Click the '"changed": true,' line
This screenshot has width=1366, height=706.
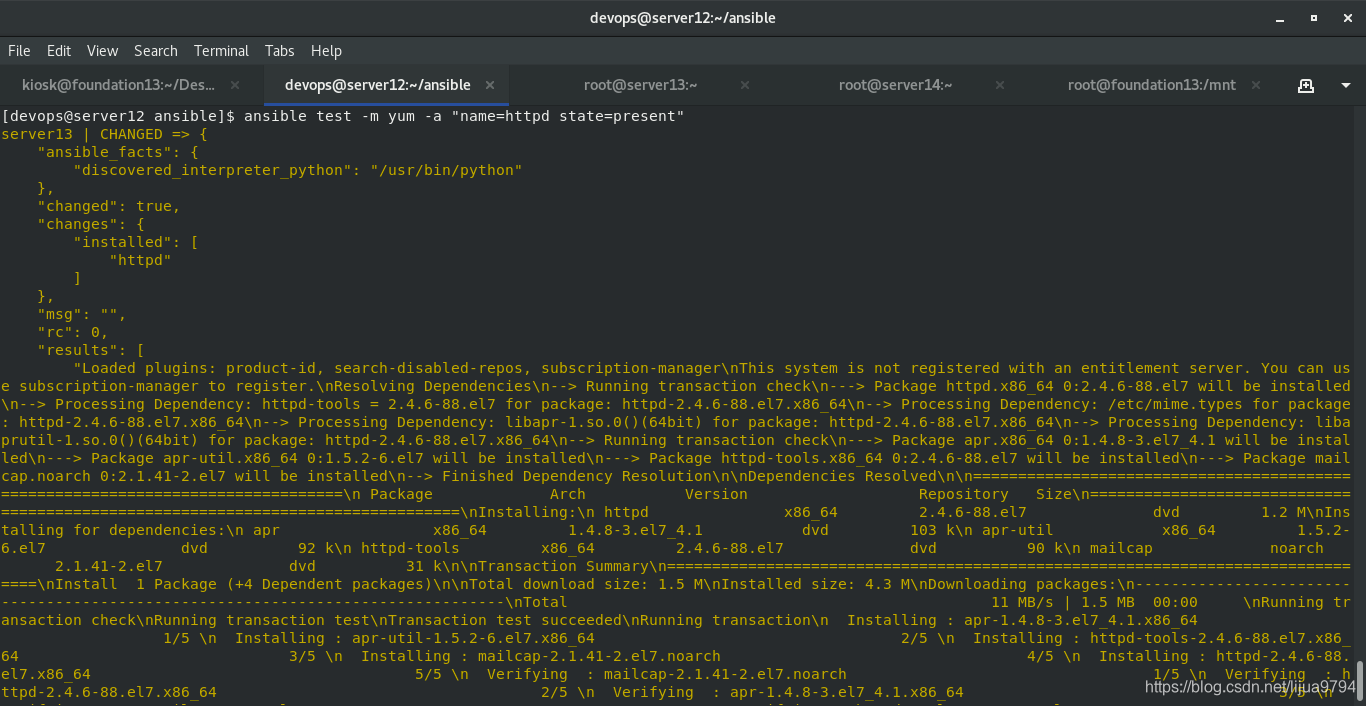[109, 206]
